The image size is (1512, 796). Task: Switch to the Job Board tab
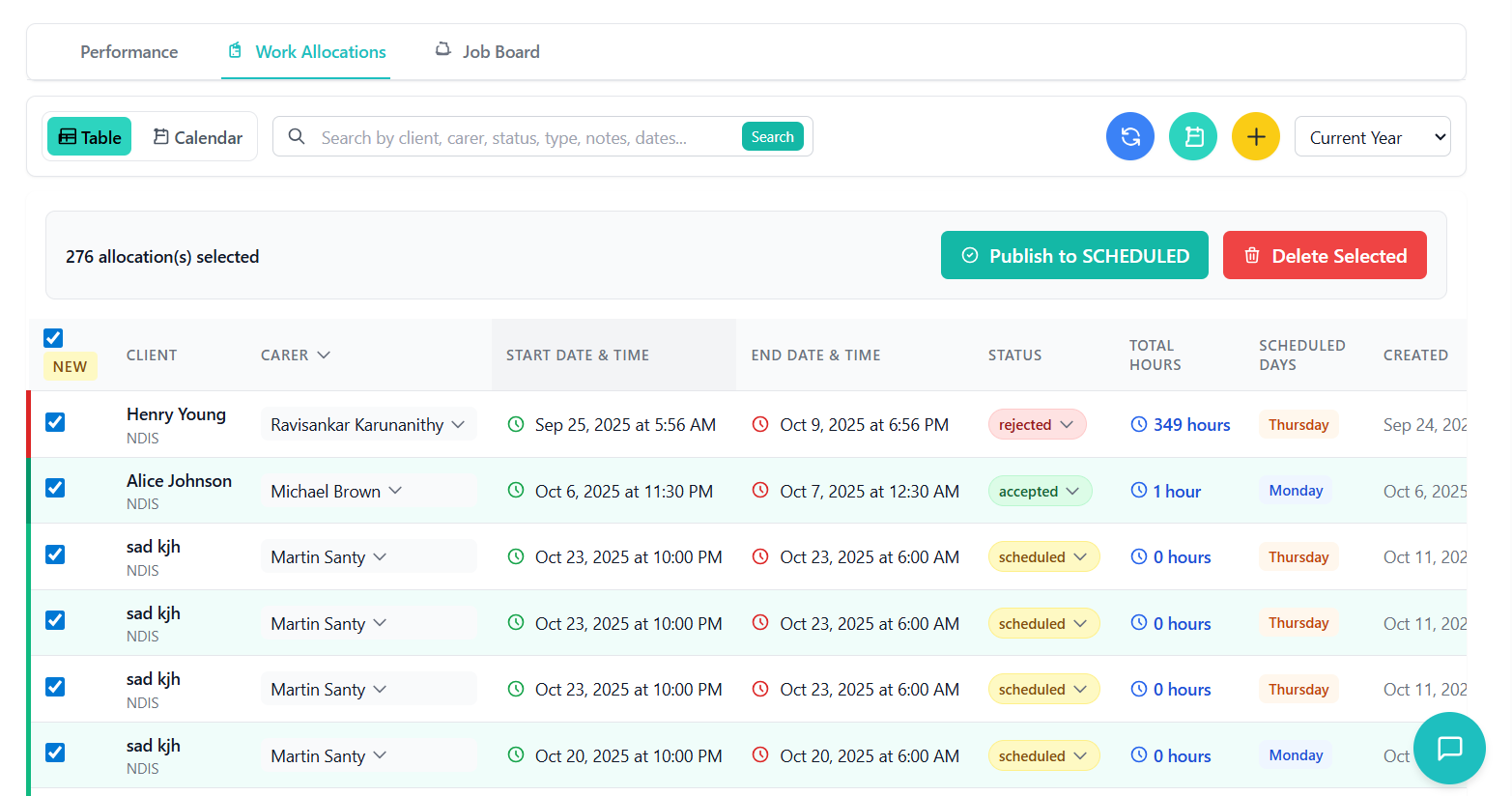(x=488, y=52)
